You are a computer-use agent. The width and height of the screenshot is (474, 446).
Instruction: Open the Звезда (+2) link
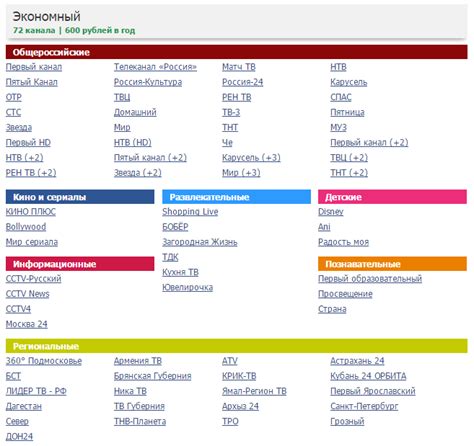[x=138, y=173]
